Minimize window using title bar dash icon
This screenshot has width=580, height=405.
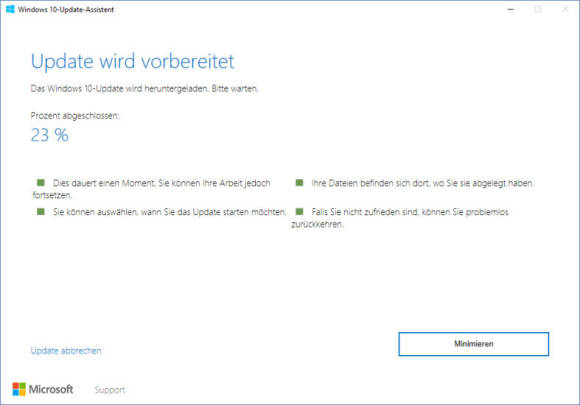click(x=511, y=10)
